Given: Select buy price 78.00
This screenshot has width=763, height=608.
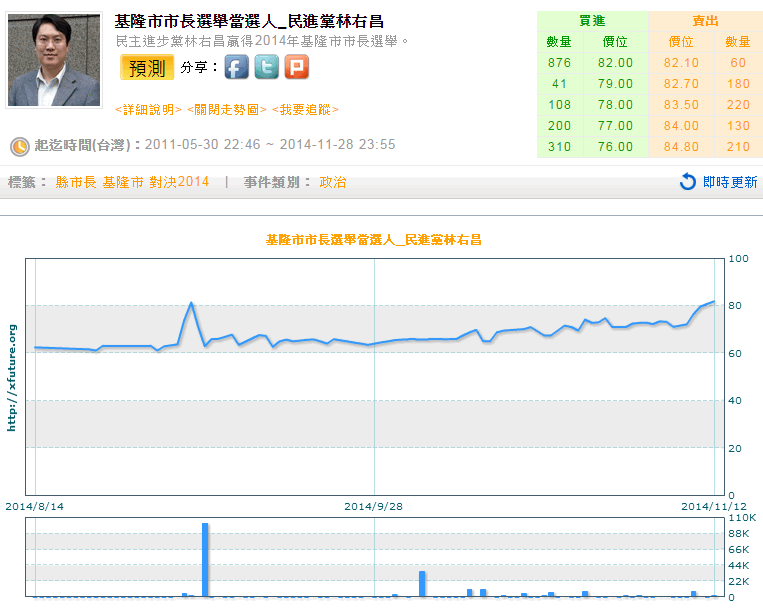Looking at the screenshot, I should coord(616,105).
